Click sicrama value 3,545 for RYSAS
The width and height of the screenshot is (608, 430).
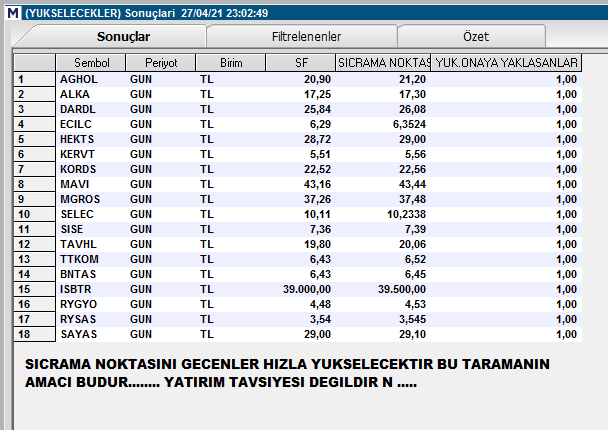(x=412, y=319)
